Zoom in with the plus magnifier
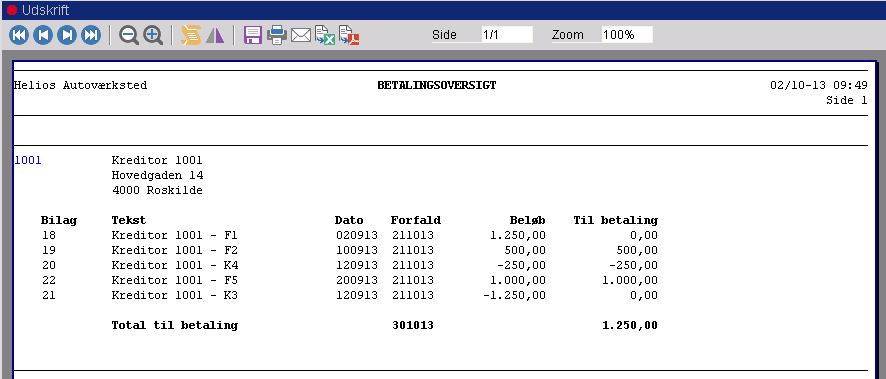 click(x=153, y=35)
